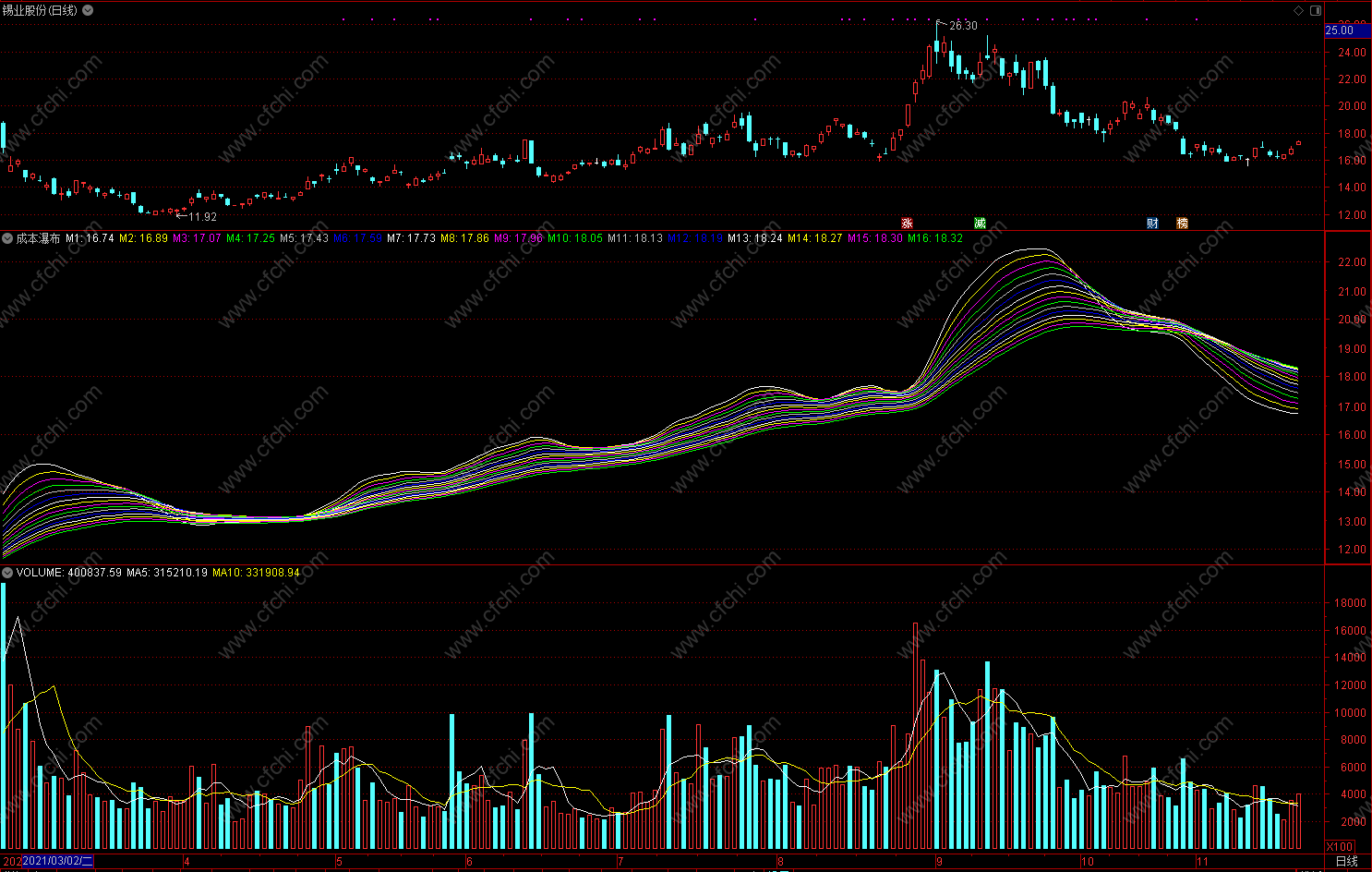Click the 2021/03/02 date label
Image resolution: width=1372 pixels, height=872 pixels.
coord(57,862)
